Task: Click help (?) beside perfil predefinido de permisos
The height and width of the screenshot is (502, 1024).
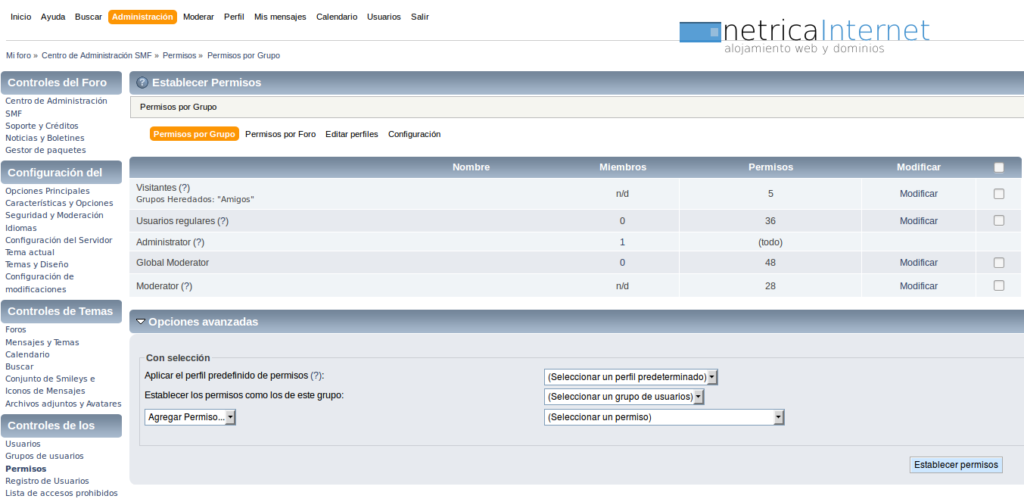Action: coord(317,375)
